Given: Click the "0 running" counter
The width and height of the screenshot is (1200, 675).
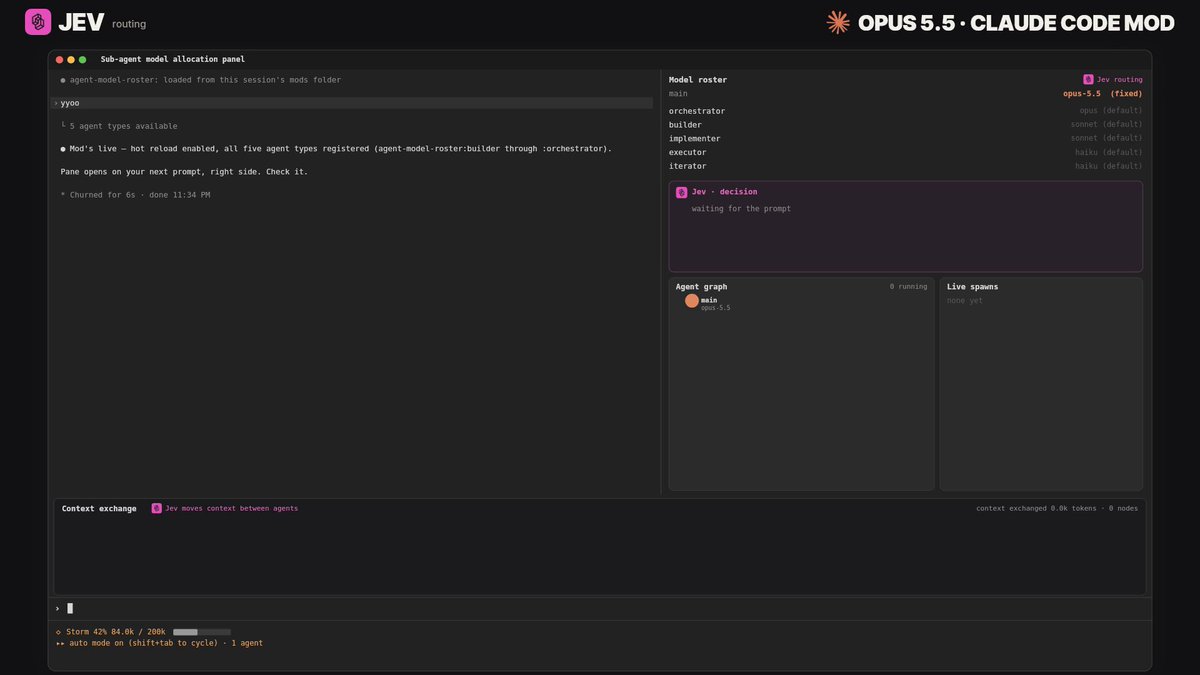Looking at the screenshot, I should [x=908, y=287].
